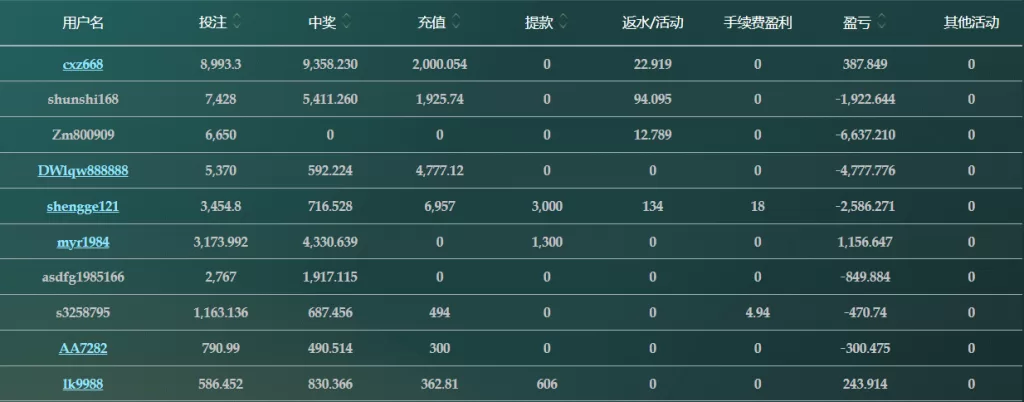The height and width of the screenshot is (402, 1024).
Task: Sort by 盈亏 column arrows icon
Action: click(881, 23)
